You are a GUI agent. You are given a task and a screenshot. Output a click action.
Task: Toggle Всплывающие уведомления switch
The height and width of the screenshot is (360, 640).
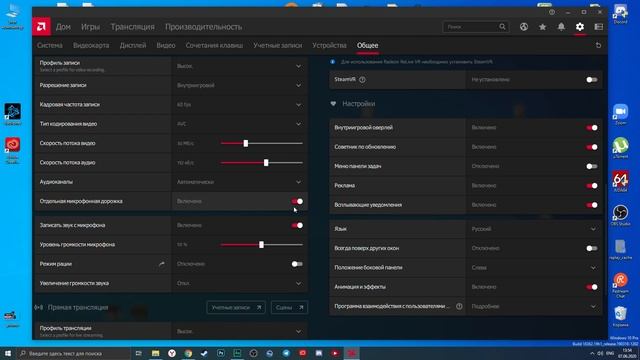(x=592, y=205)
